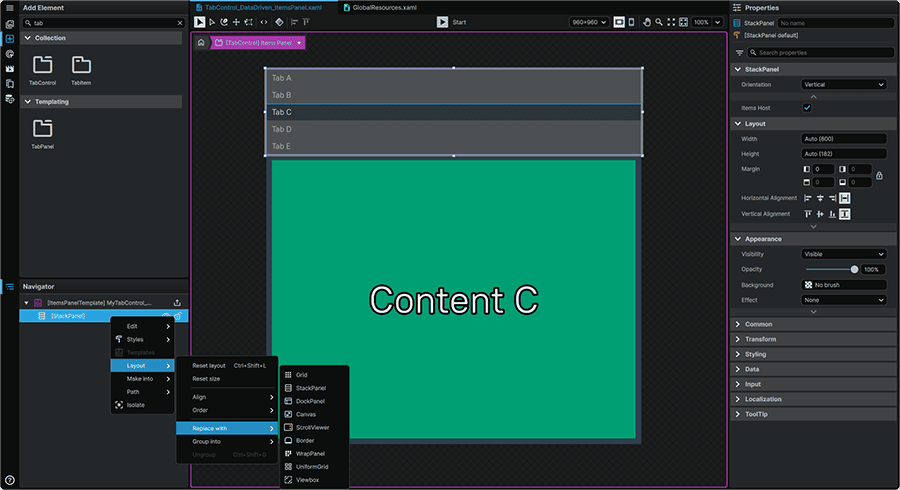Set vertical alignment to center

pyautogui.click(x=820, y=214)
